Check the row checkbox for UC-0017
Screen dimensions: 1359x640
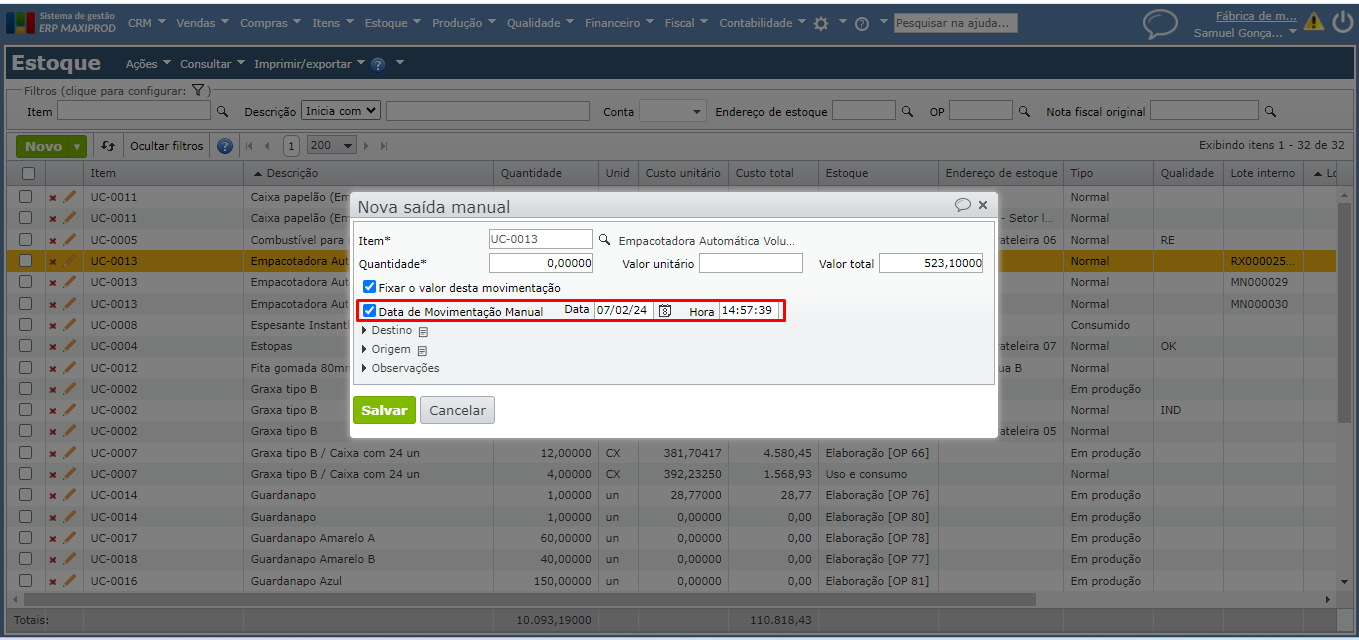point(26,538)
